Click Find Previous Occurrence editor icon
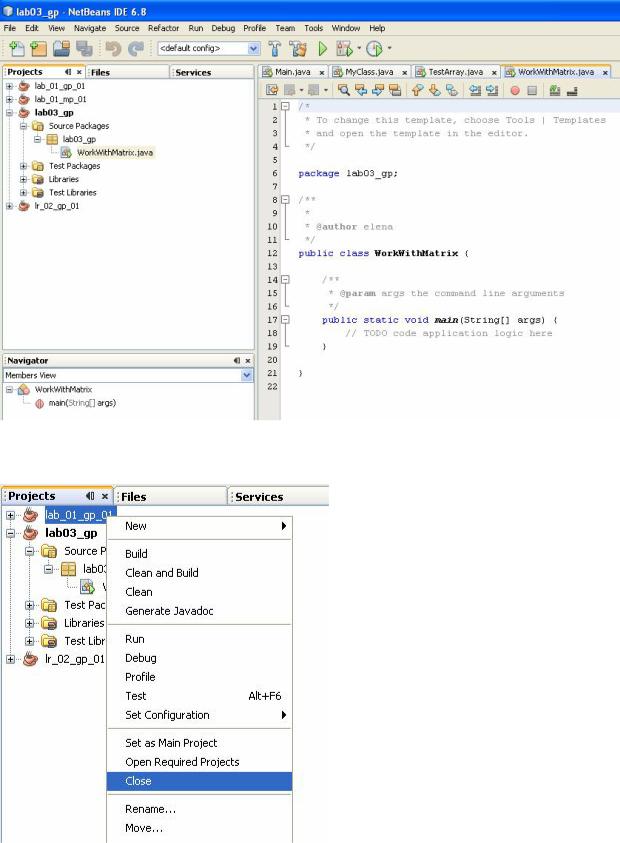 click(361, 90)
